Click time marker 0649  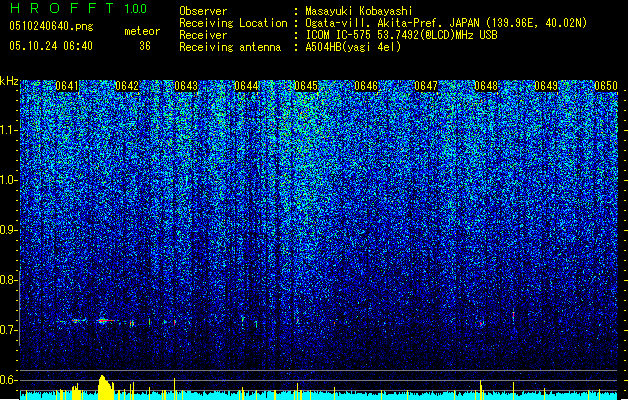click(546, 86)
